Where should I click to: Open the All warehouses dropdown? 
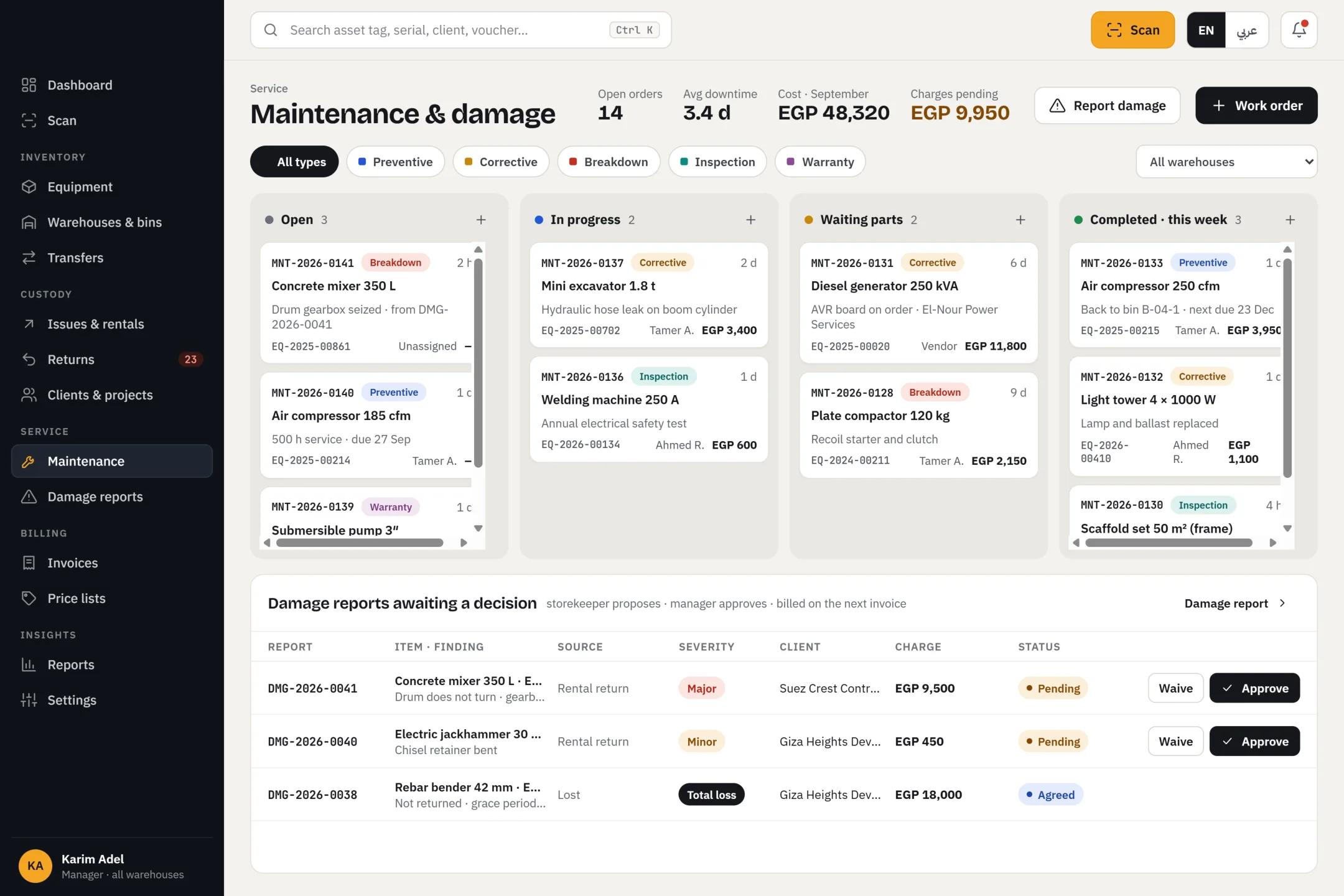coord(1226,162)
